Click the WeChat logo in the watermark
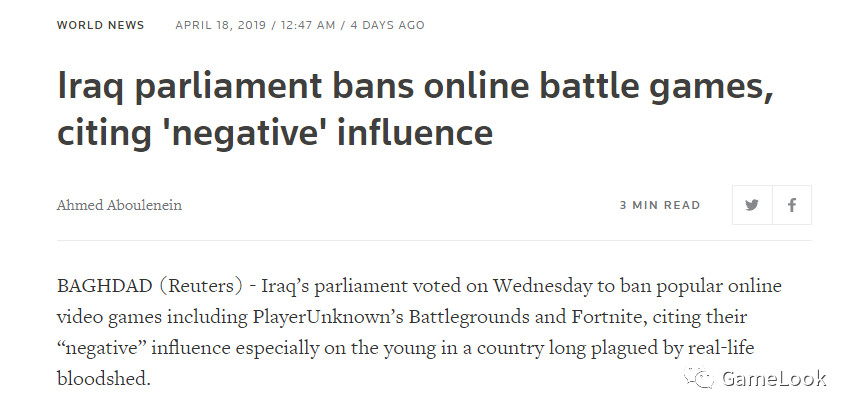The height and width of the screenshot is (413, 854). point(699,377)
